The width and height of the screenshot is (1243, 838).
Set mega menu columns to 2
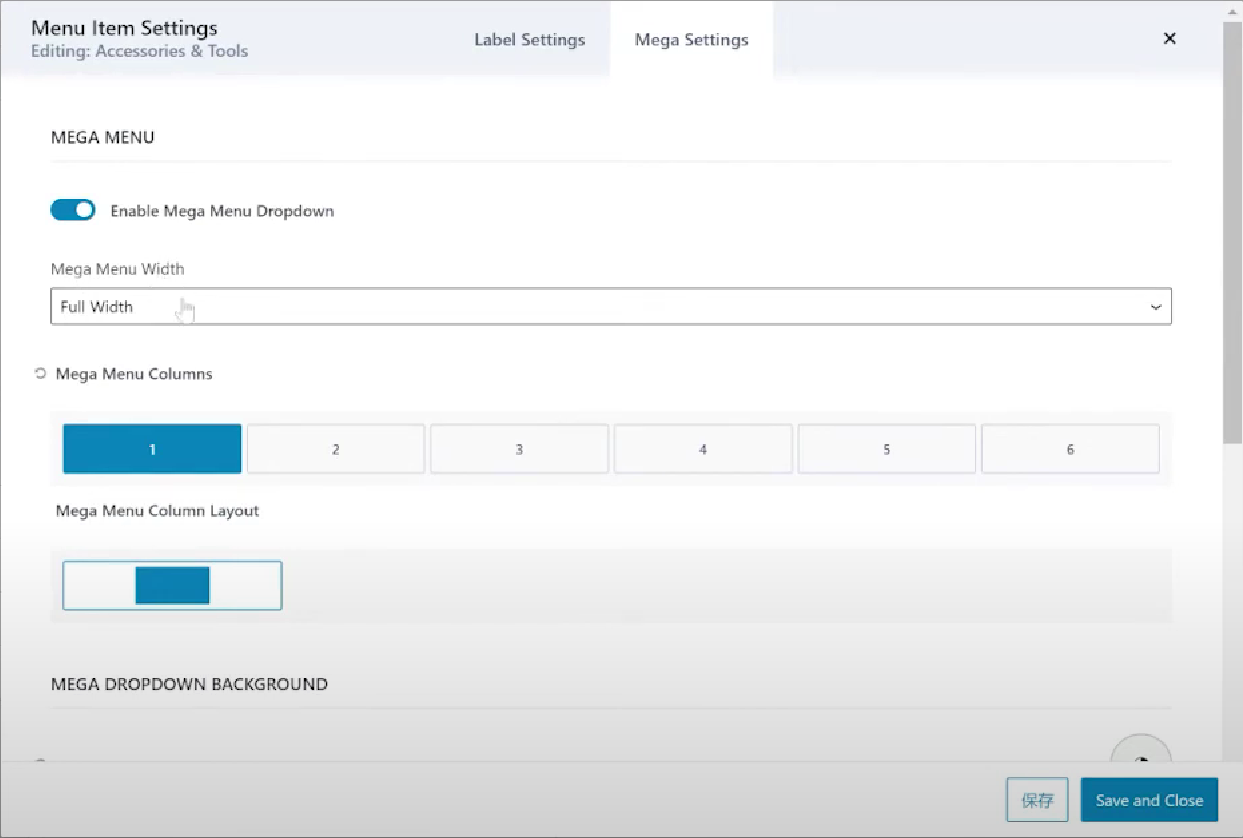336,449
